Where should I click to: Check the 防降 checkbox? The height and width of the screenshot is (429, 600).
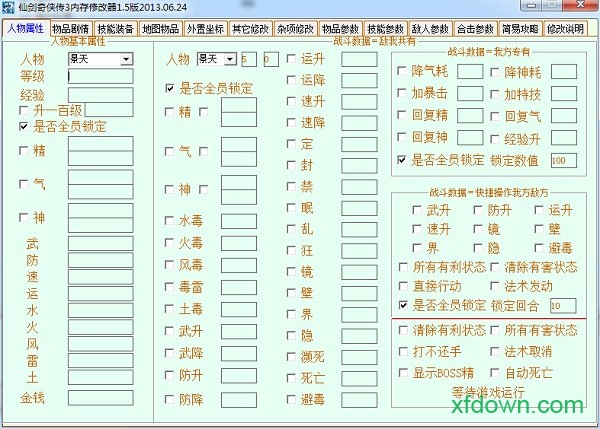(169, 400)
